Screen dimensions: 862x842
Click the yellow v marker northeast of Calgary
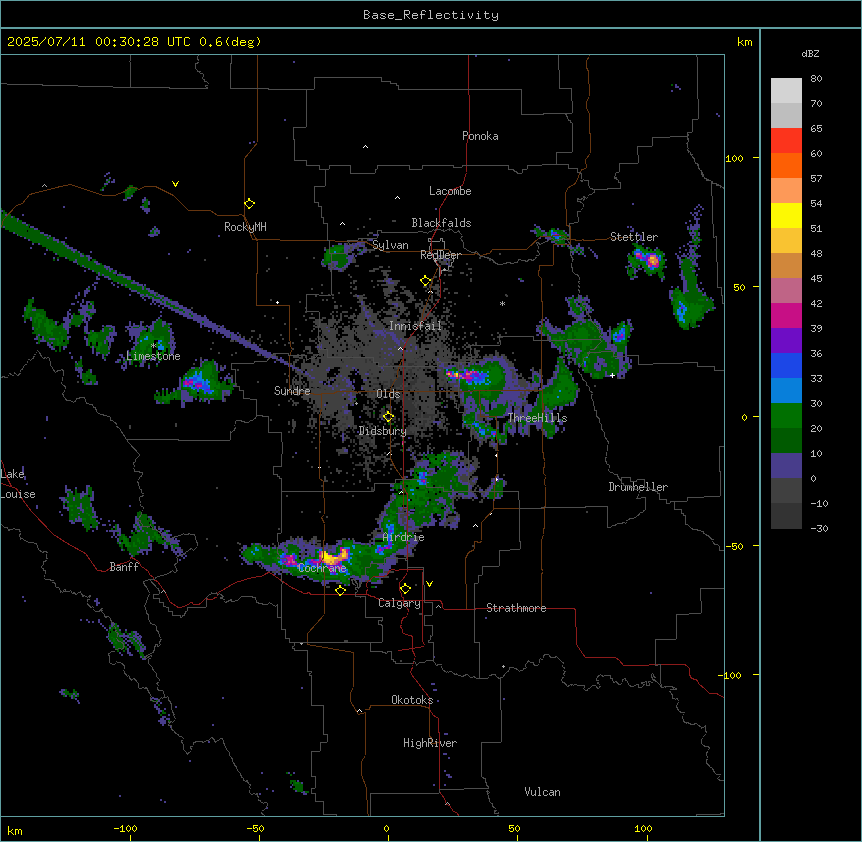(x=429, y=584)
